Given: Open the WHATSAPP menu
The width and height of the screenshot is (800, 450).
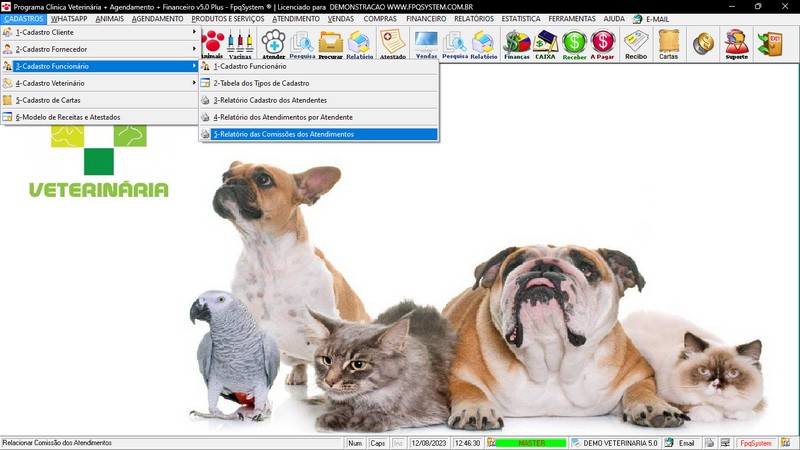Looking at the screenshot, I should click(x=69, y=19).
